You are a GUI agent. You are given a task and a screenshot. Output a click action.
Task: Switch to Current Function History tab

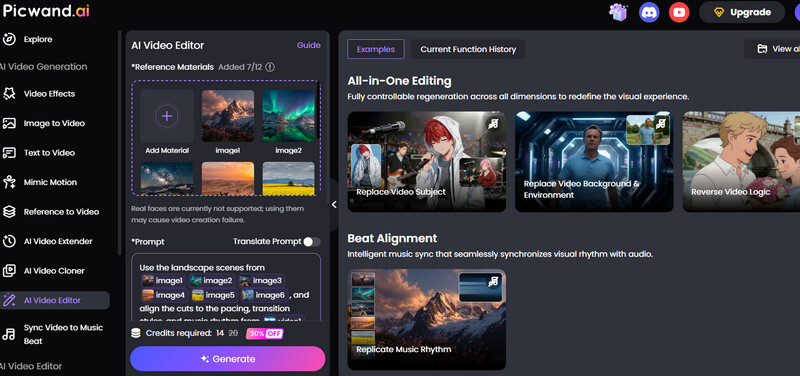[468, 49]
